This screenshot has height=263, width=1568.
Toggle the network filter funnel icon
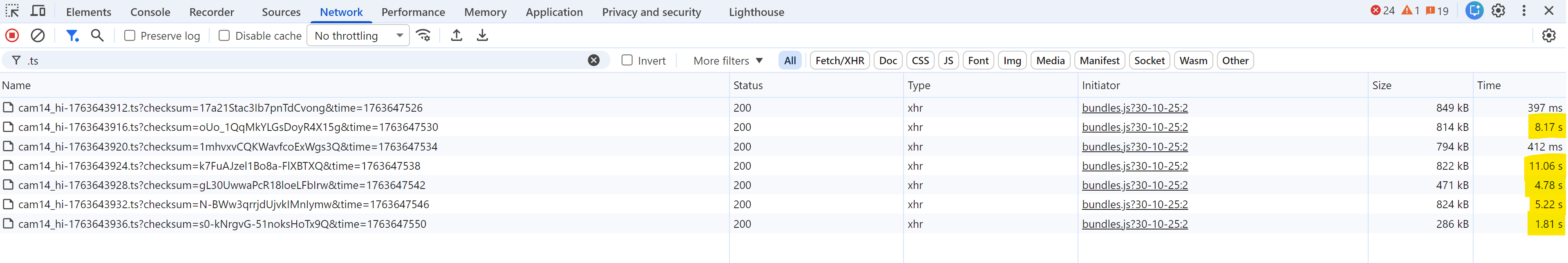pyautogui.click(x=72, y=36)
